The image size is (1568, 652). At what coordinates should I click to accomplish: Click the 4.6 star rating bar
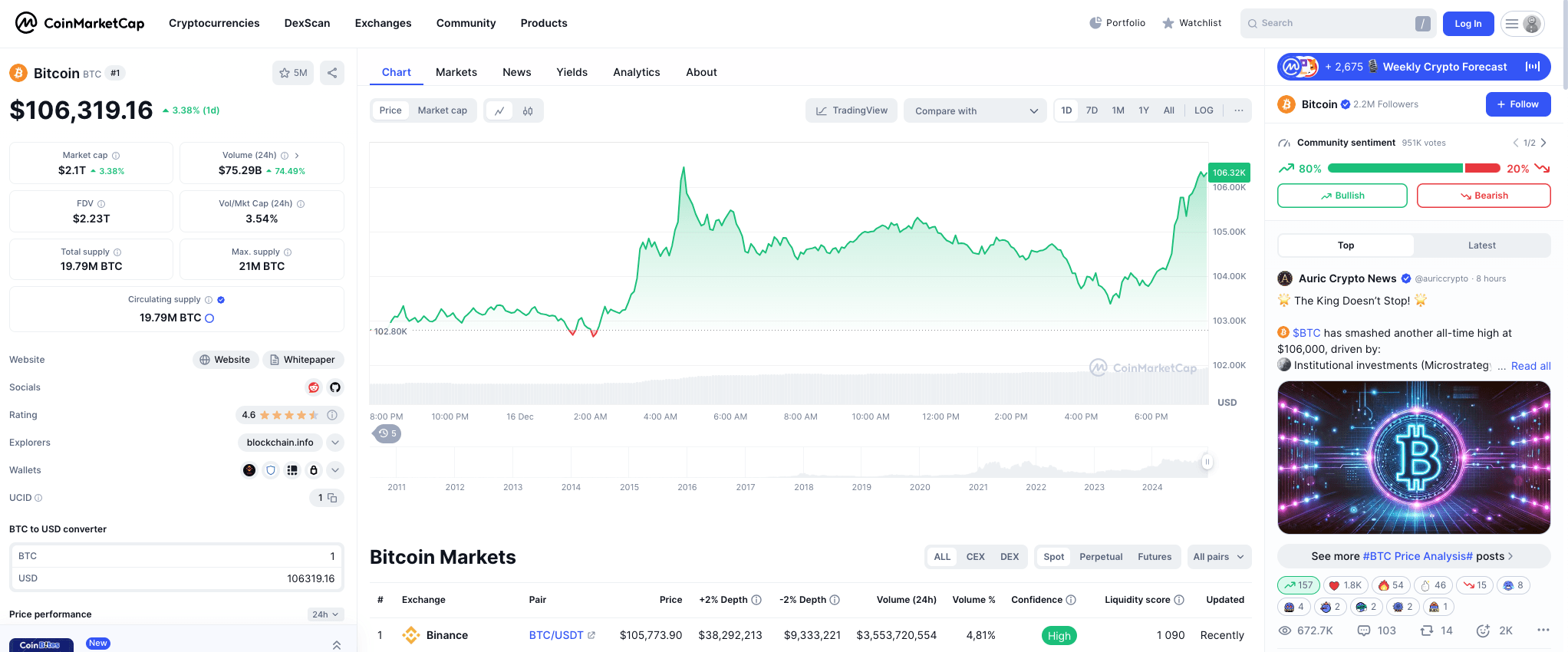coord(290,415)
